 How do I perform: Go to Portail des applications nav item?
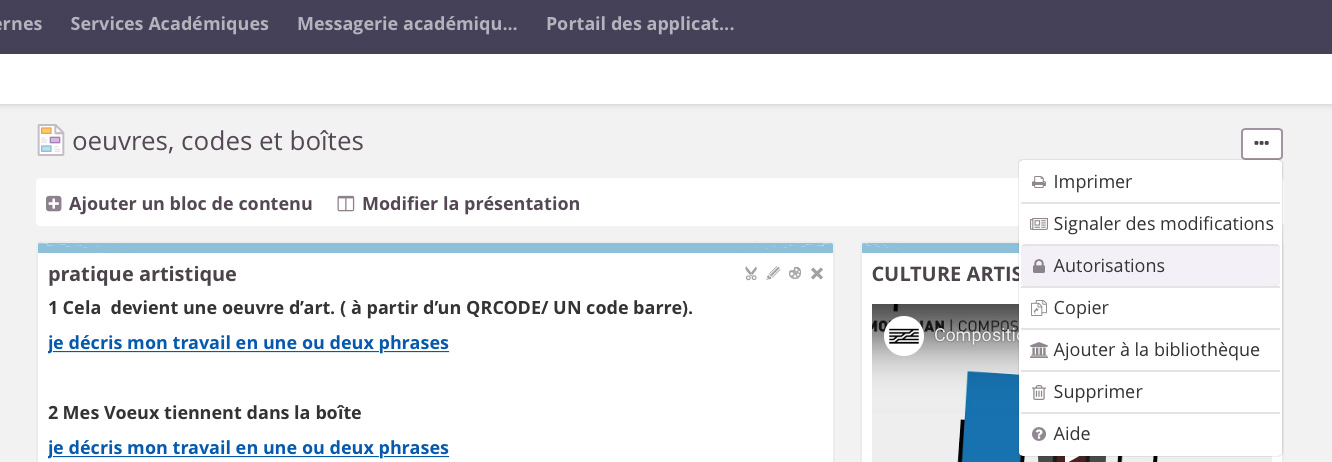pyautogui.click(x=640, y=24)
